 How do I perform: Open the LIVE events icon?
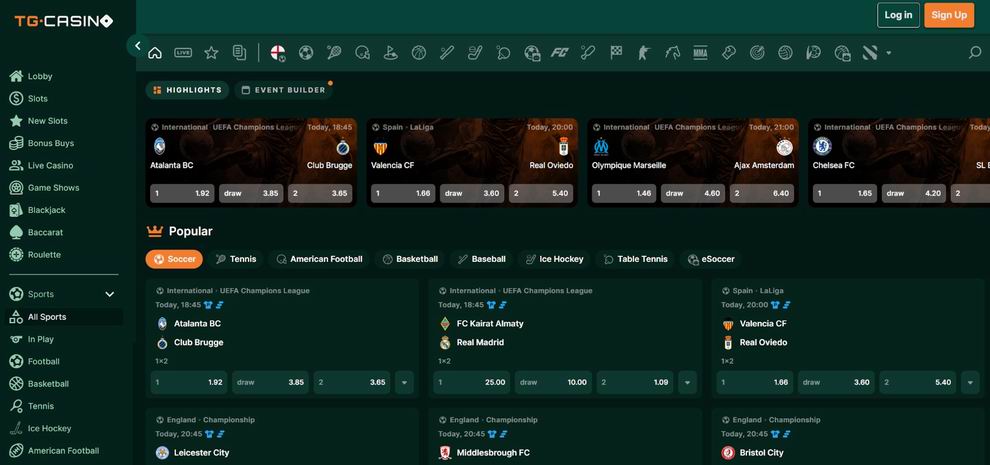pyautogui.click(x=183, y=53)
